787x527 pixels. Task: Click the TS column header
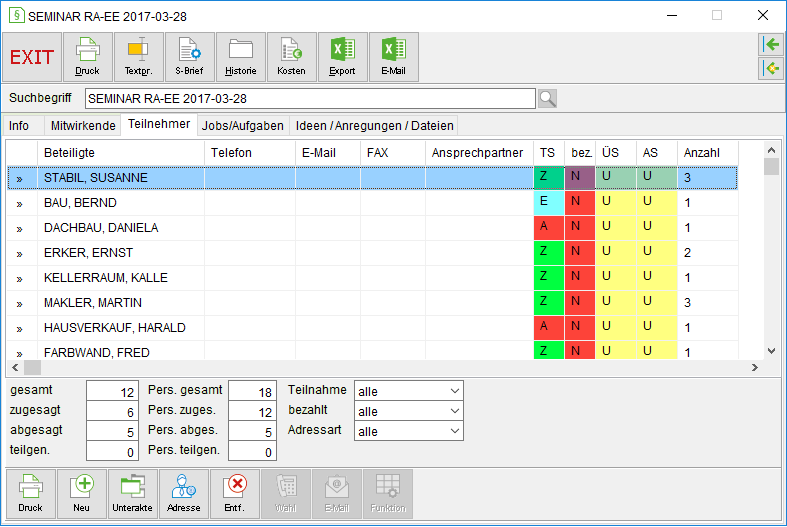point(549,153)
